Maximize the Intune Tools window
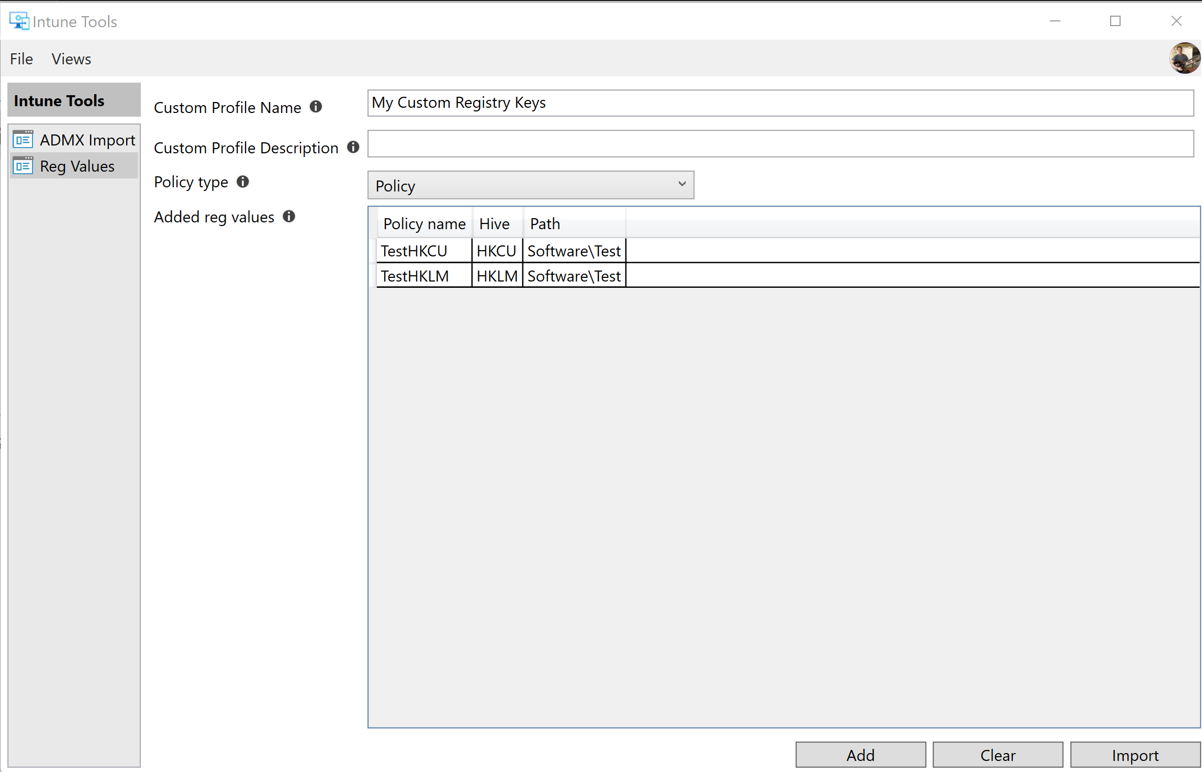Viewport: 1202px width, 772px height. click(x=1115, y=21)
